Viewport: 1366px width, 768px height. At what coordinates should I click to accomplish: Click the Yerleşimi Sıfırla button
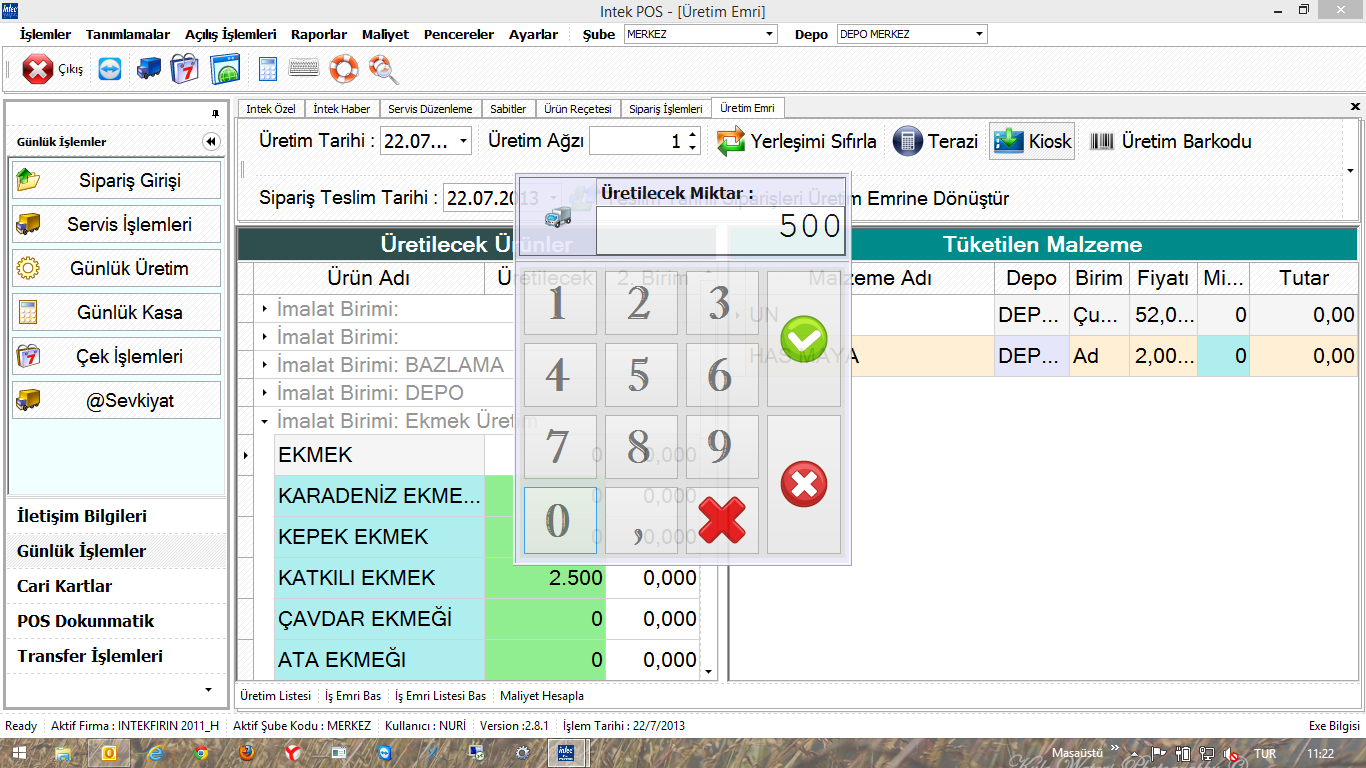coord(797,141)
